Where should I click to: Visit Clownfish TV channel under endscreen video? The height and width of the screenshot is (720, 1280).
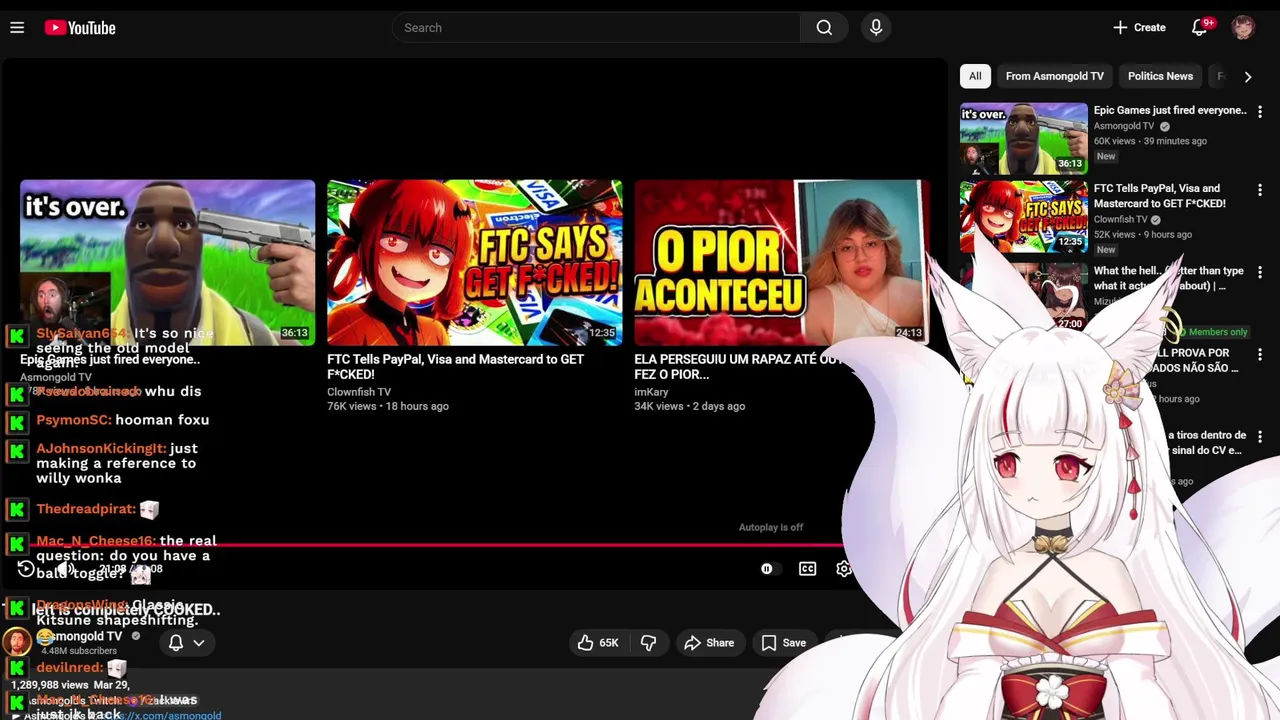359,392
